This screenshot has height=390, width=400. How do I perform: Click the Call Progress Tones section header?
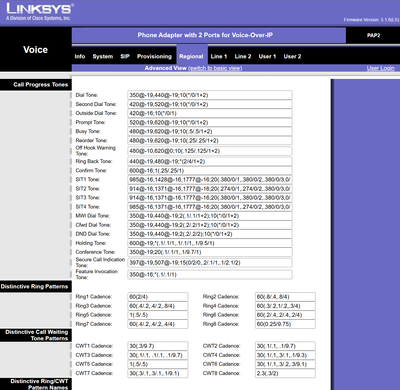40,85
